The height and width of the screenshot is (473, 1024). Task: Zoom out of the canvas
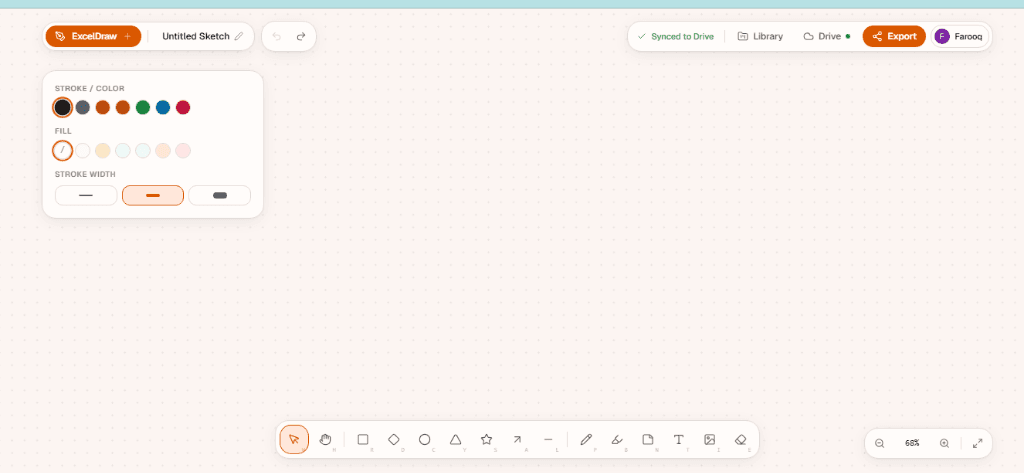pos(880,443)
